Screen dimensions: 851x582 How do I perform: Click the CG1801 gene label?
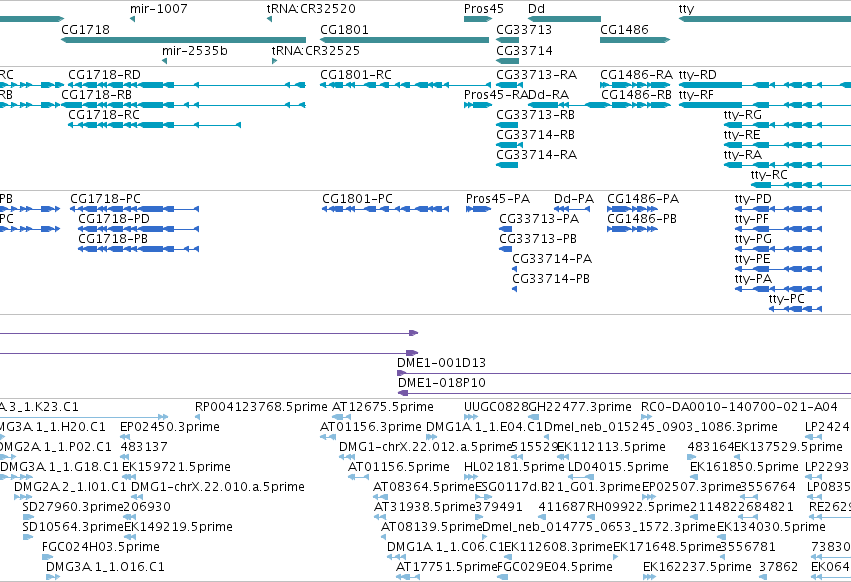[344, 29]
